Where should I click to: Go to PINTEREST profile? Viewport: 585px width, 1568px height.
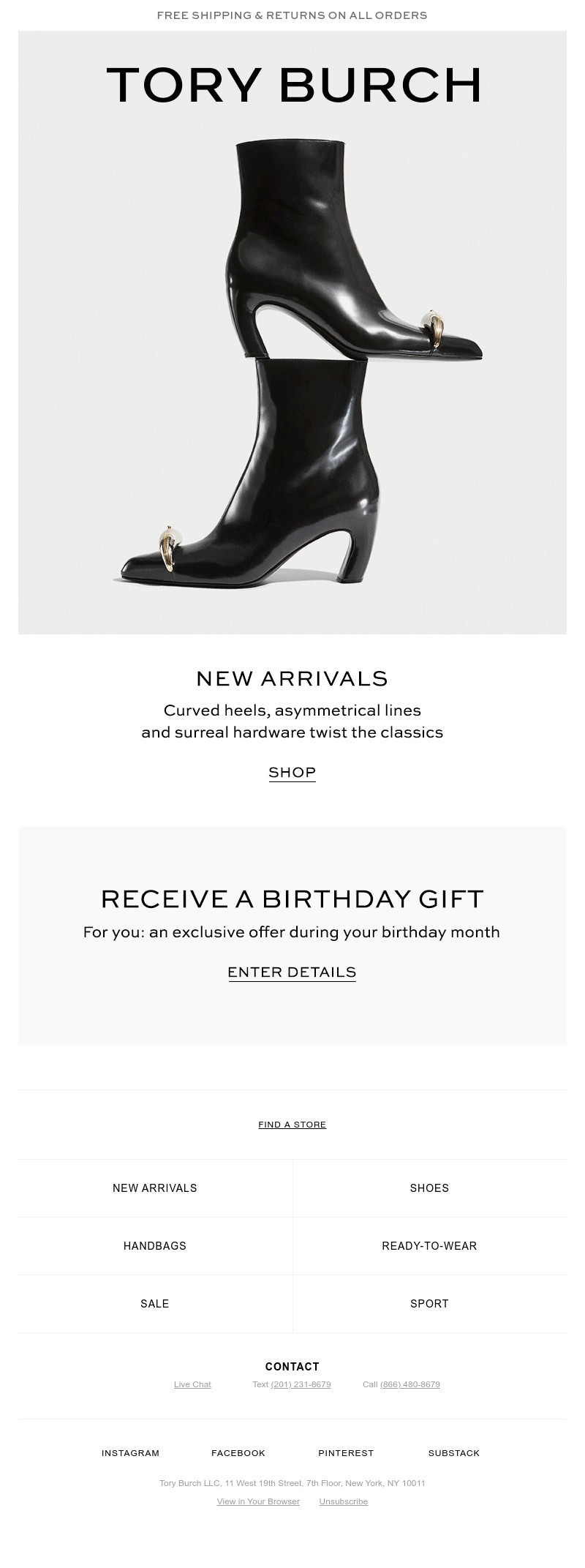[x=346, y=1453]
